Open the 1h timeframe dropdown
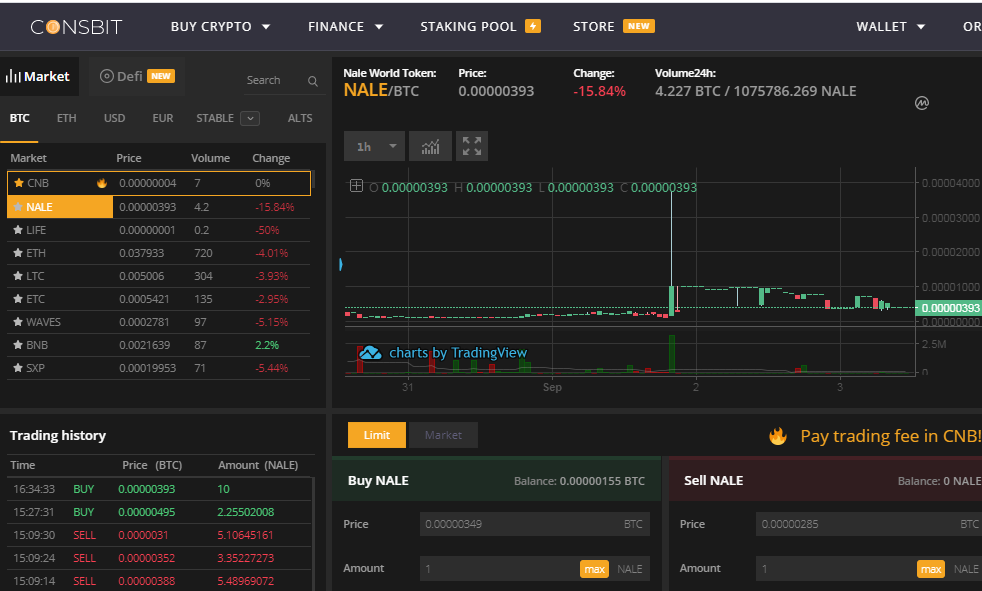Screen dimensions: 982x591 pyautogui.click(x=374, y=147)
